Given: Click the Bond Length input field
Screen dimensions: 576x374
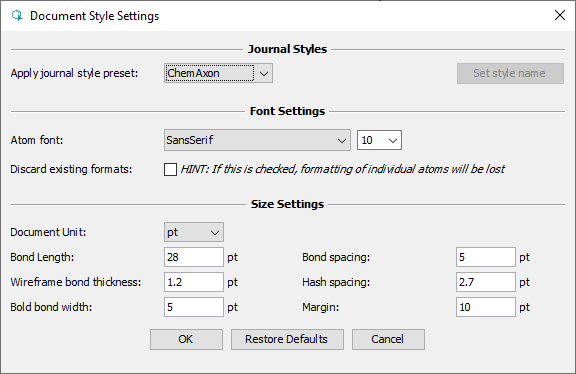Looking at the screenshot, I should [x=194, y=257].
